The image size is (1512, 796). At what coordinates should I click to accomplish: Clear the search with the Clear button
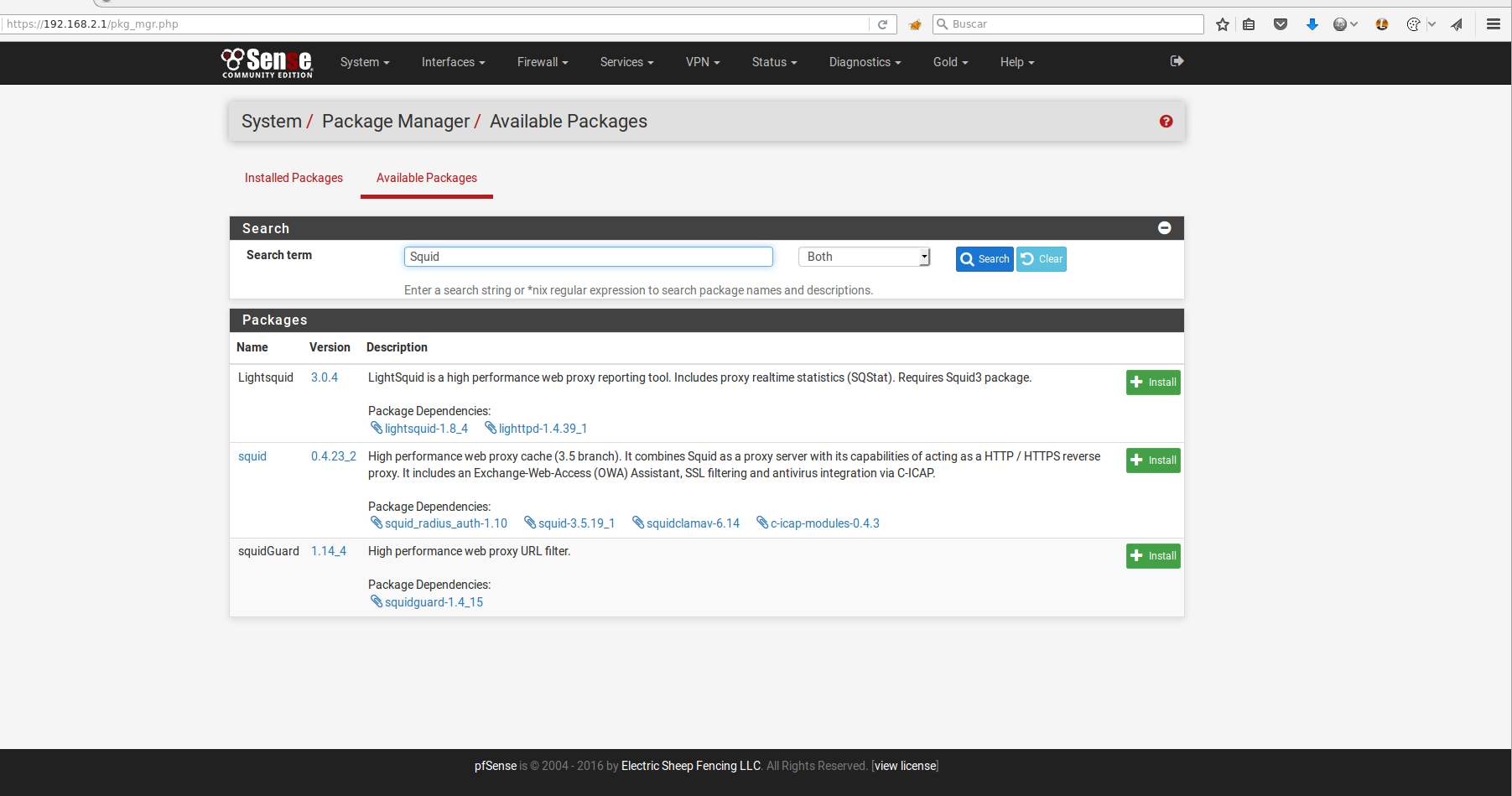(x=1042, y=259)
